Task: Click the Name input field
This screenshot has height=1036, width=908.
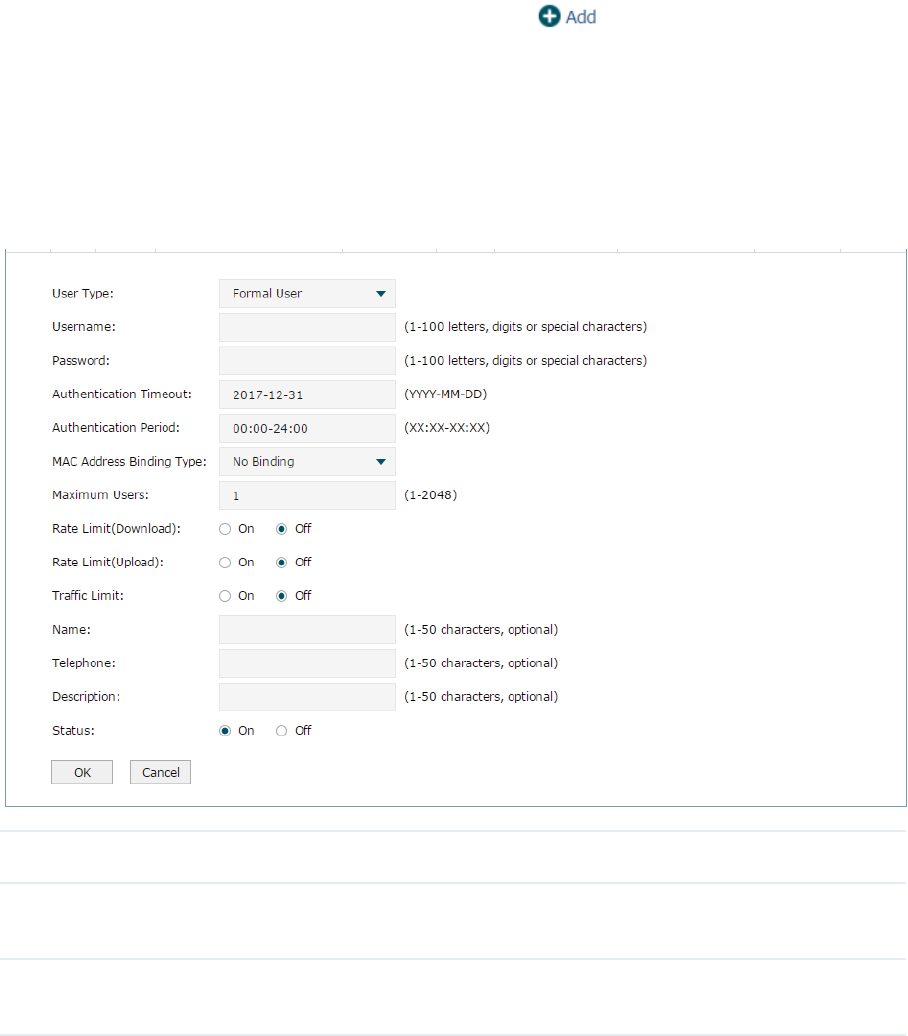Action: (307, 630)
